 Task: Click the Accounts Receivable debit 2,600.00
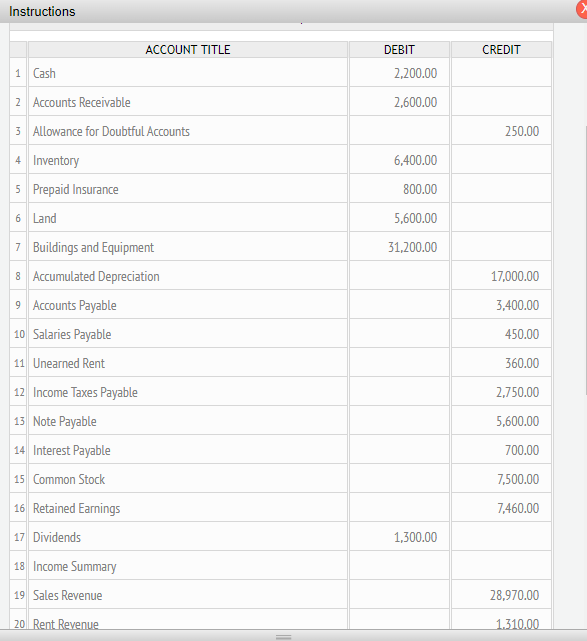(x=415, y=102)
